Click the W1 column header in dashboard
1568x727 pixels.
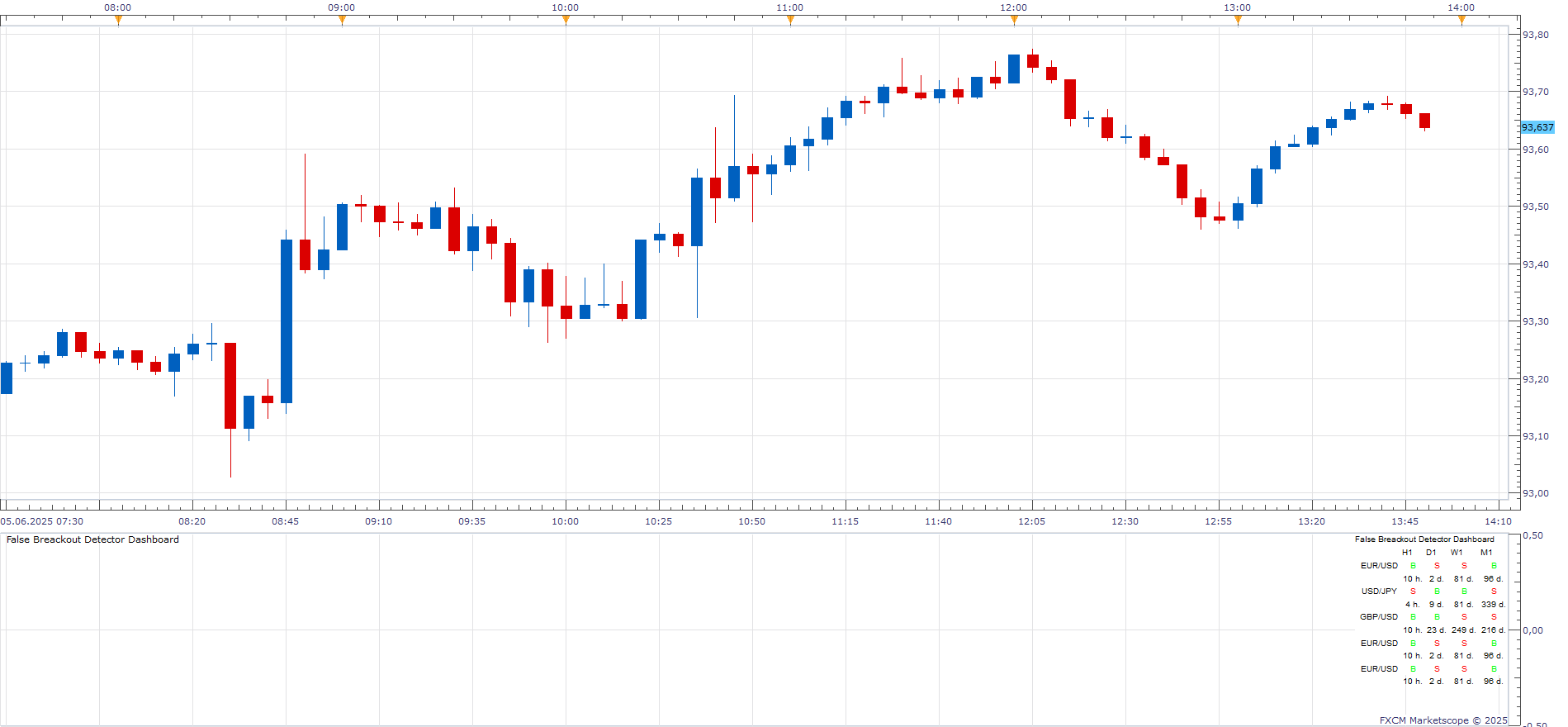pos(1457,553)
